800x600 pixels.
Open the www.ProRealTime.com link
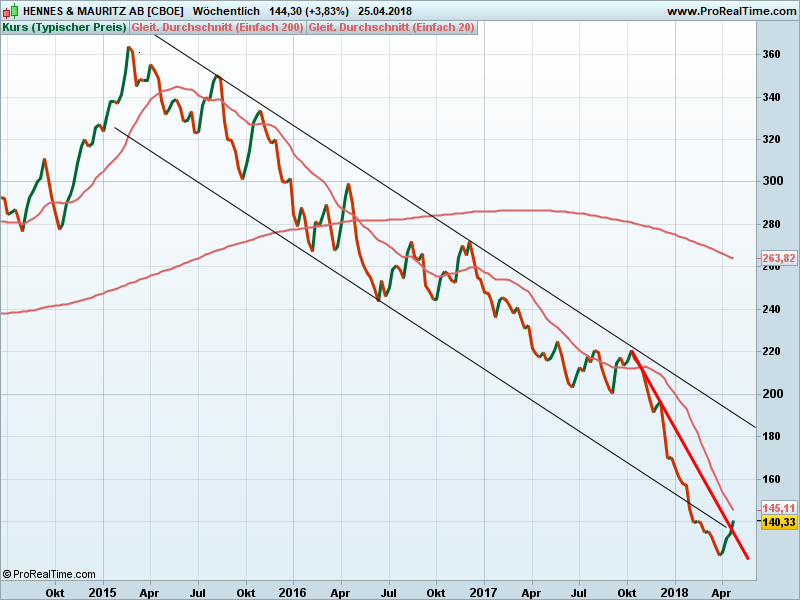pos(731,11)
